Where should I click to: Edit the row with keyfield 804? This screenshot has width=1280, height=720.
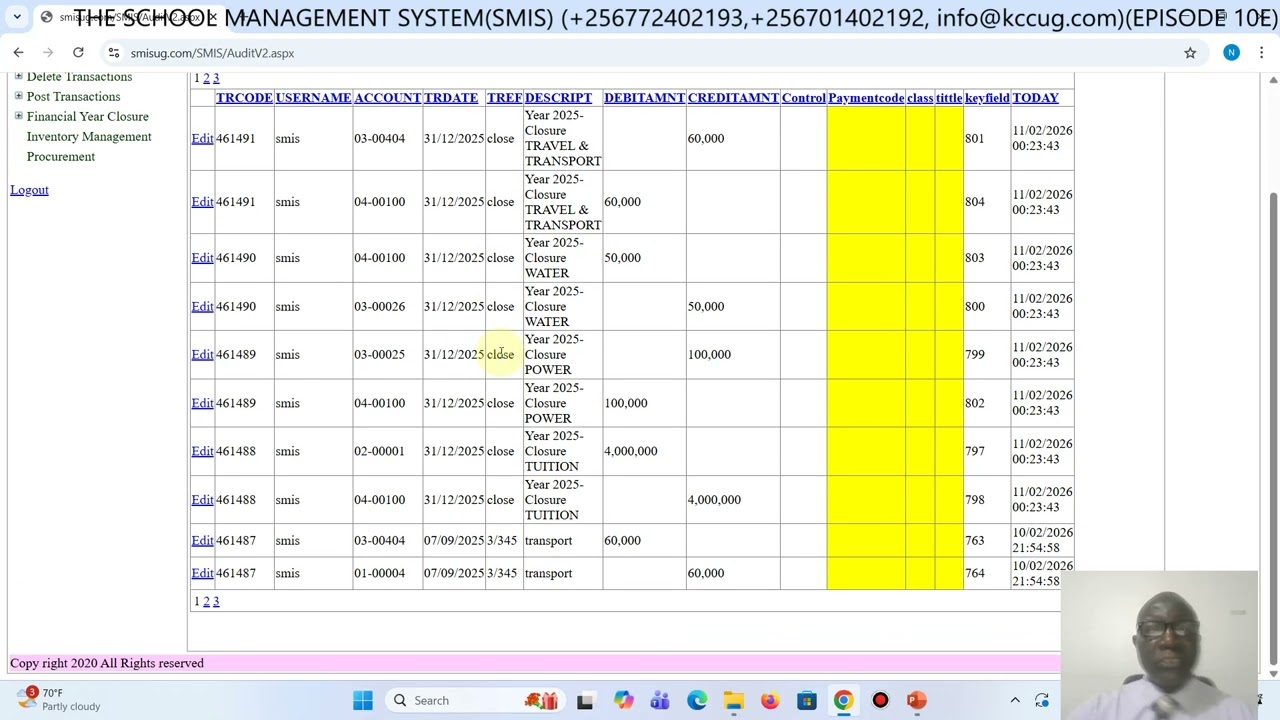(202, 202)
